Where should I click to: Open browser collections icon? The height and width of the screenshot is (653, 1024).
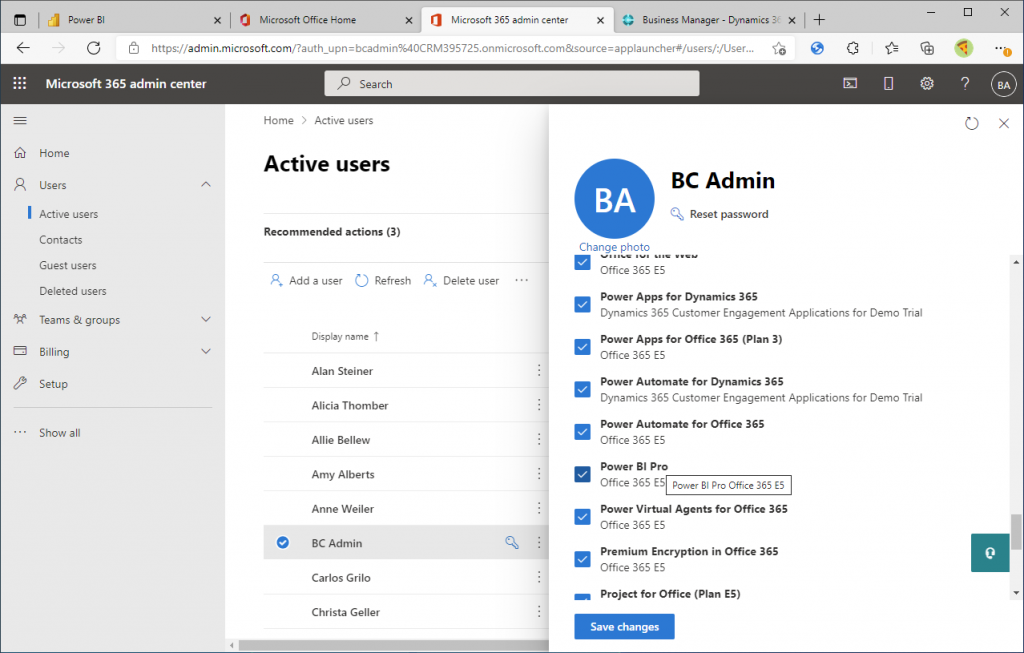(927, 48)
